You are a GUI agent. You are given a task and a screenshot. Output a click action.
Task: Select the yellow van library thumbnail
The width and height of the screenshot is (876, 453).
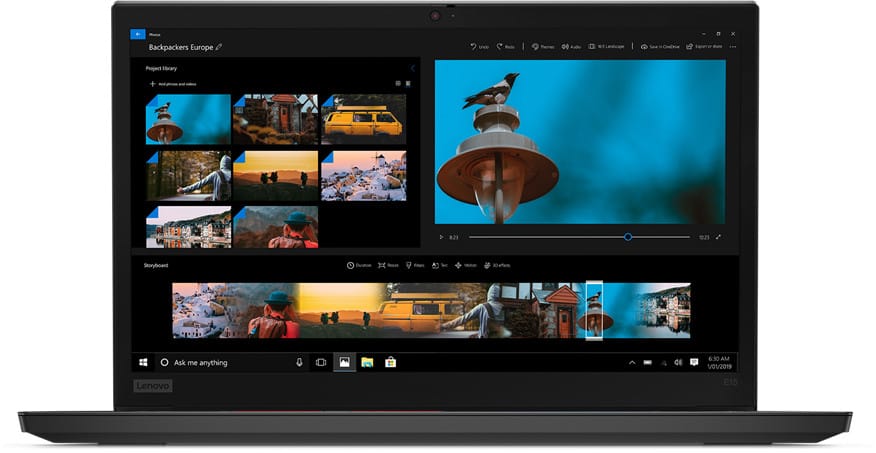[x=364, y=120]
